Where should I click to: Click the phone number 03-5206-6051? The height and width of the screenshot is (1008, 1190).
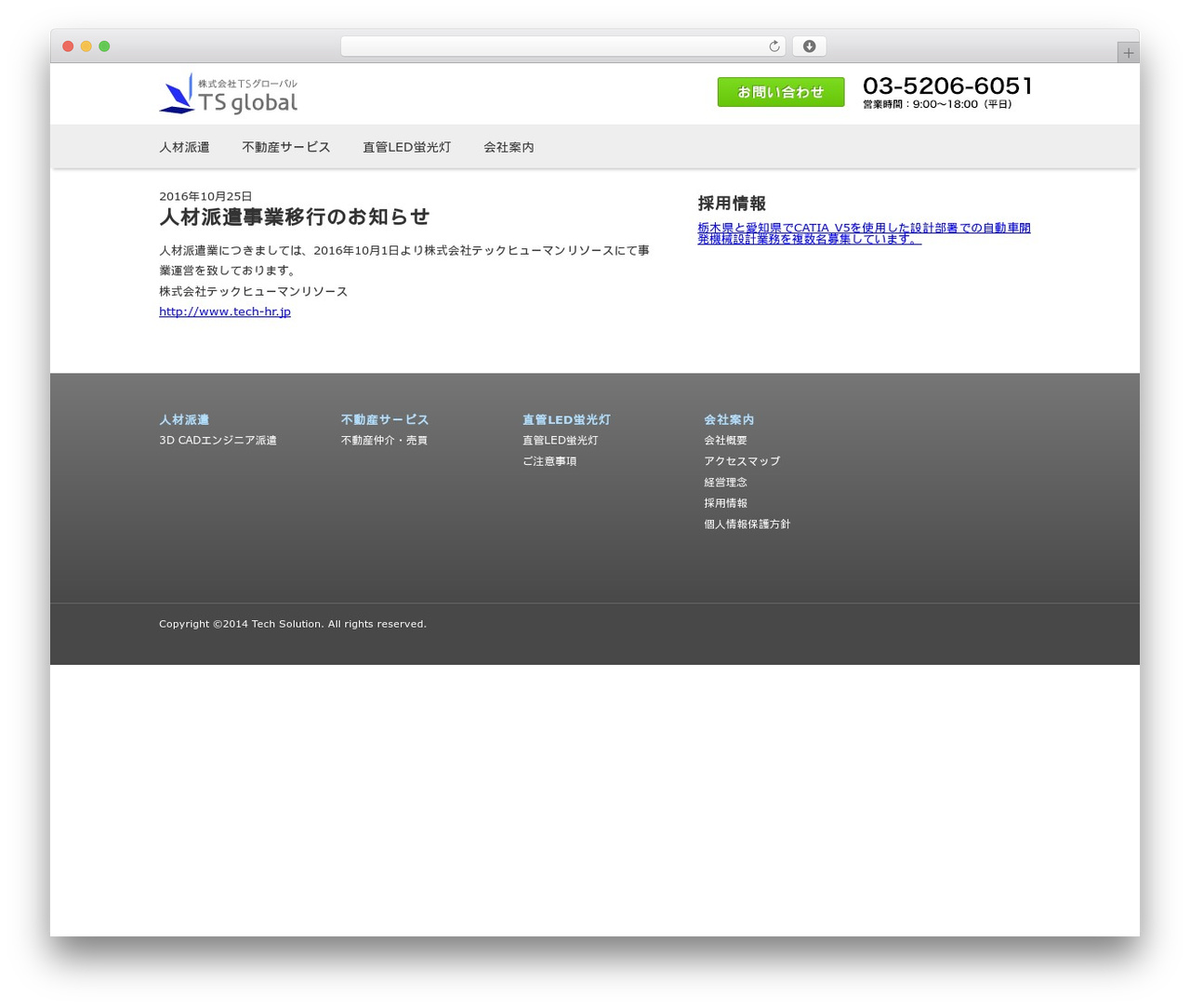947,86
